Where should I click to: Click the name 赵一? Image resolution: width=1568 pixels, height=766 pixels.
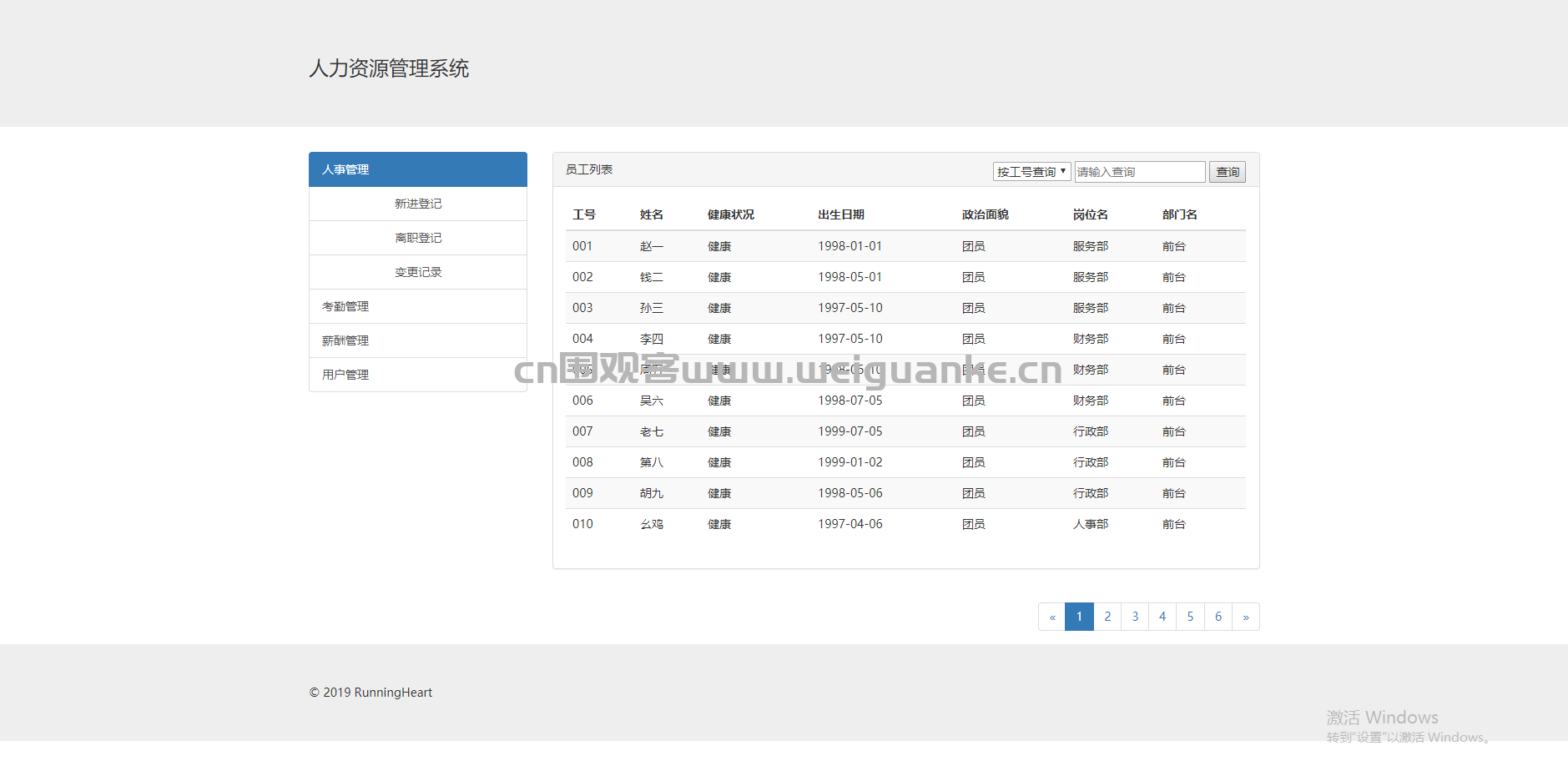coord(652,246)
